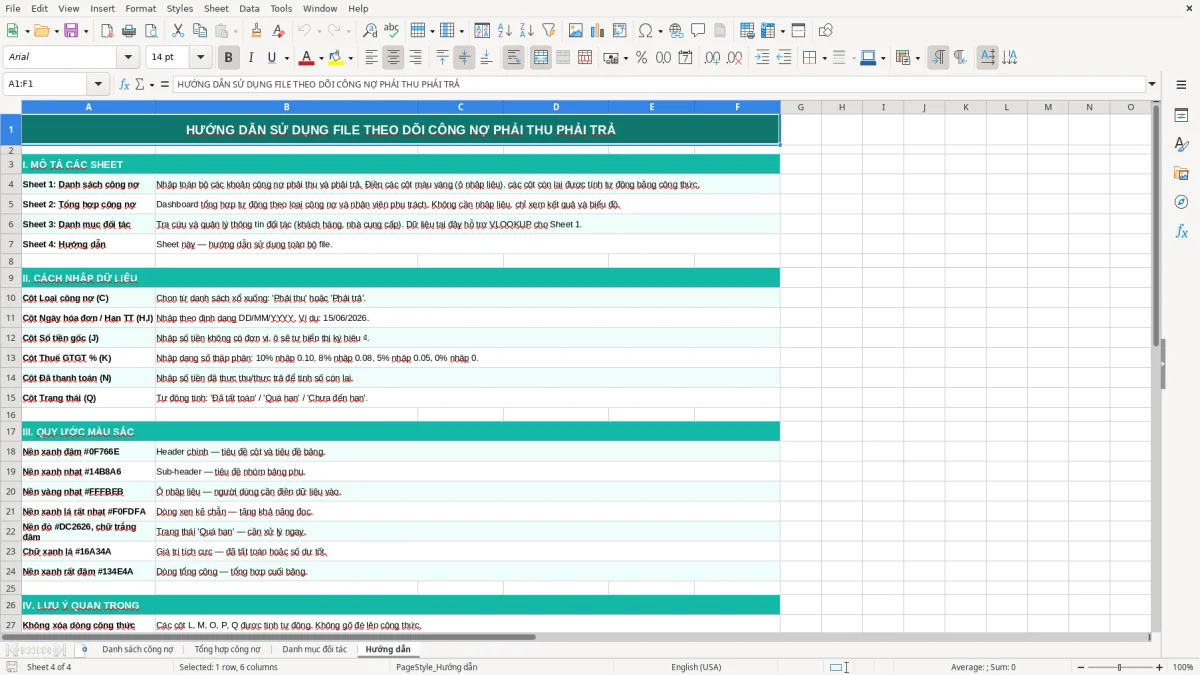
Task: Apply the red font color swatch
Action: coord(307,58)
